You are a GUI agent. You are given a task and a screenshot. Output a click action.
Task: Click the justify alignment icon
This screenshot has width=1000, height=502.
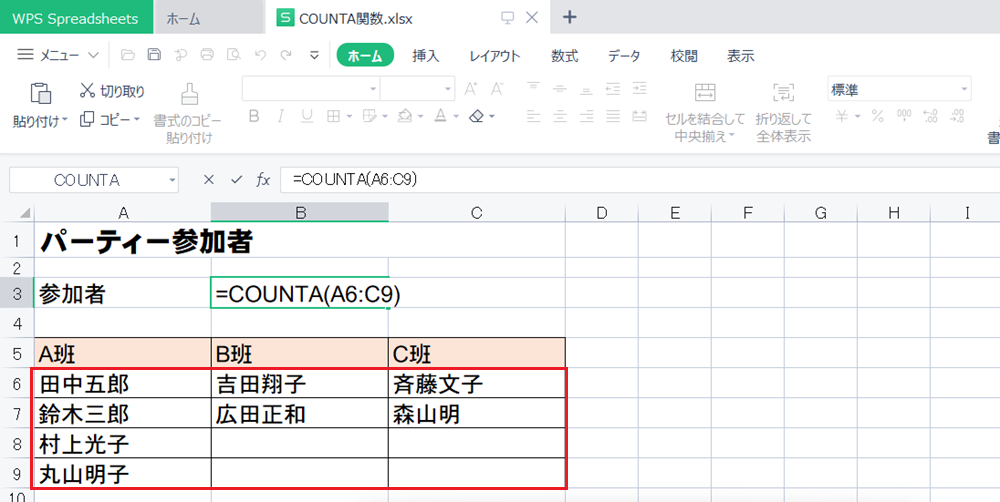coord(613,116)
